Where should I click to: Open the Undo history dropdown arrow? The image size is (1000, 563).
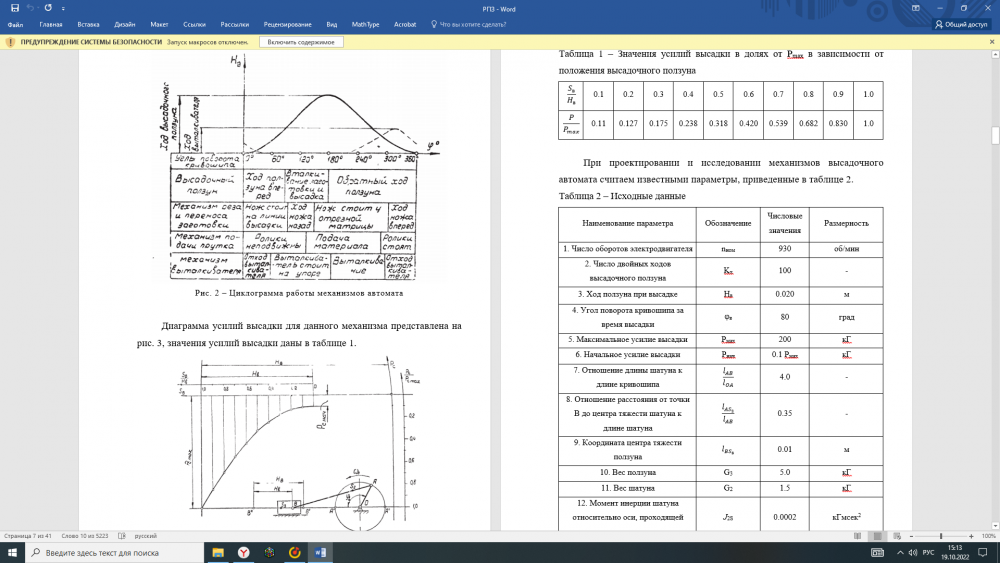click(x=38, y=7)
